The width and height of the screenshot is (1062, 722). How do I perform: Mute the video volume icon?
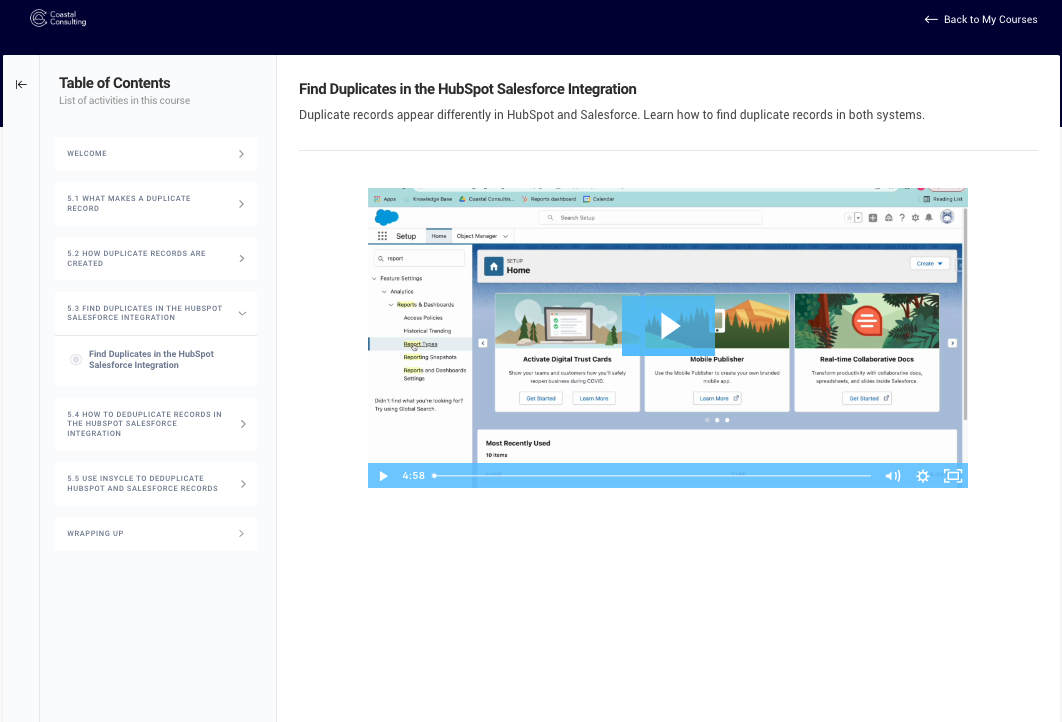coord(893,476)
